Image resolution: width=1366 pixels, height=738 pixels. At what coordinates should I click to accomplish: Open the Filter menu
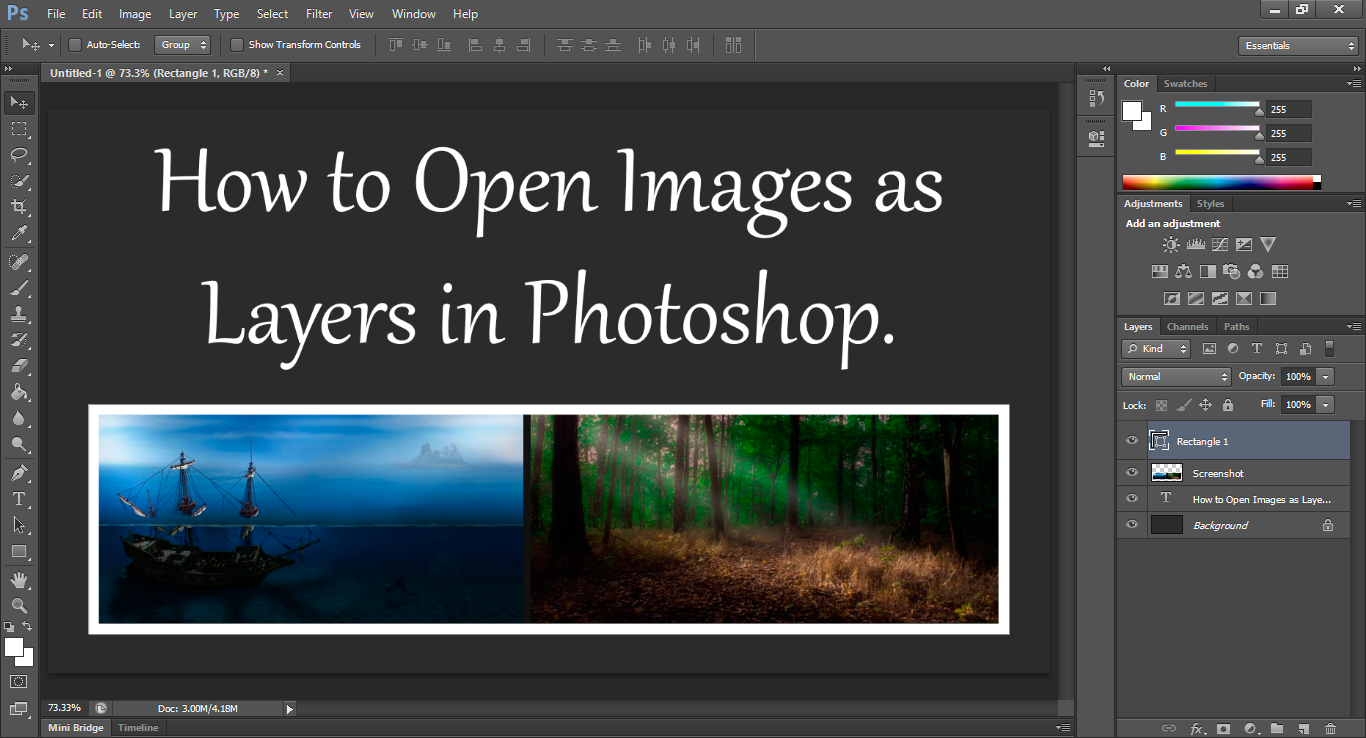click(x=319, y=14)
